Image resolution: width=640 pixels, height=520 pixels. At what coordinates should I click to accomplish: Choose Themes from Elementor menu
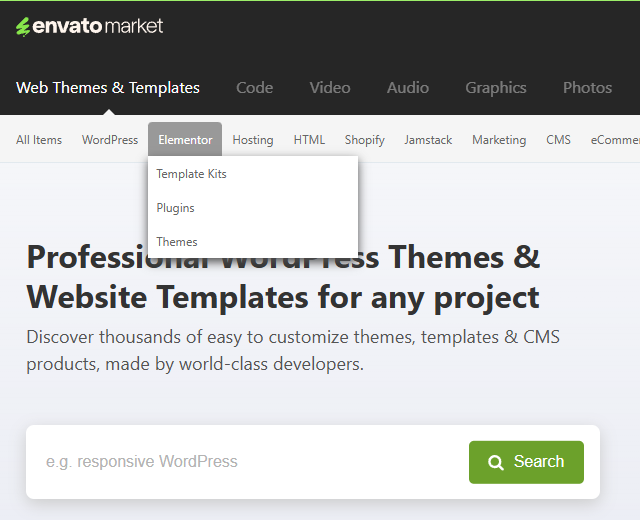(x=177, y=242)
